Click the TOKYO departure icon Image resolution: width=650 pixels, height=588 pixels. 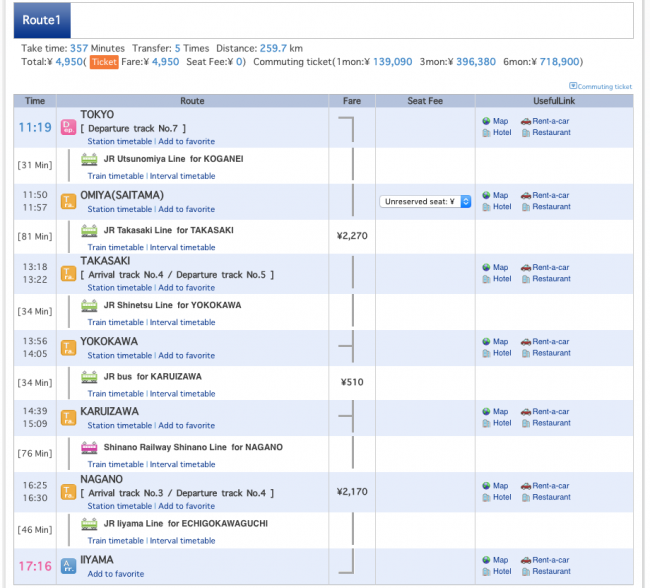tap(68, 127)
